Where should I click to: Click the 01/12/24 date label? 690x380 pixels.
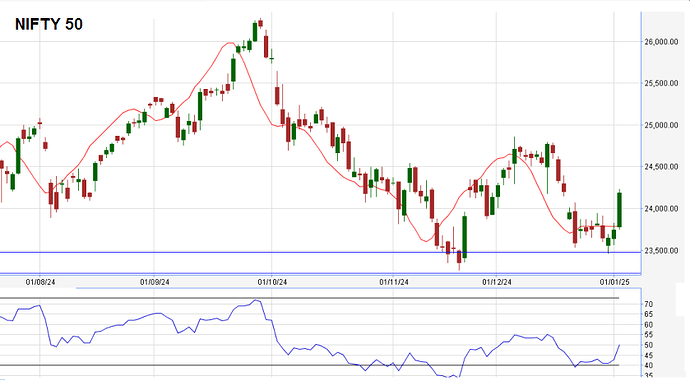(496, 282)
